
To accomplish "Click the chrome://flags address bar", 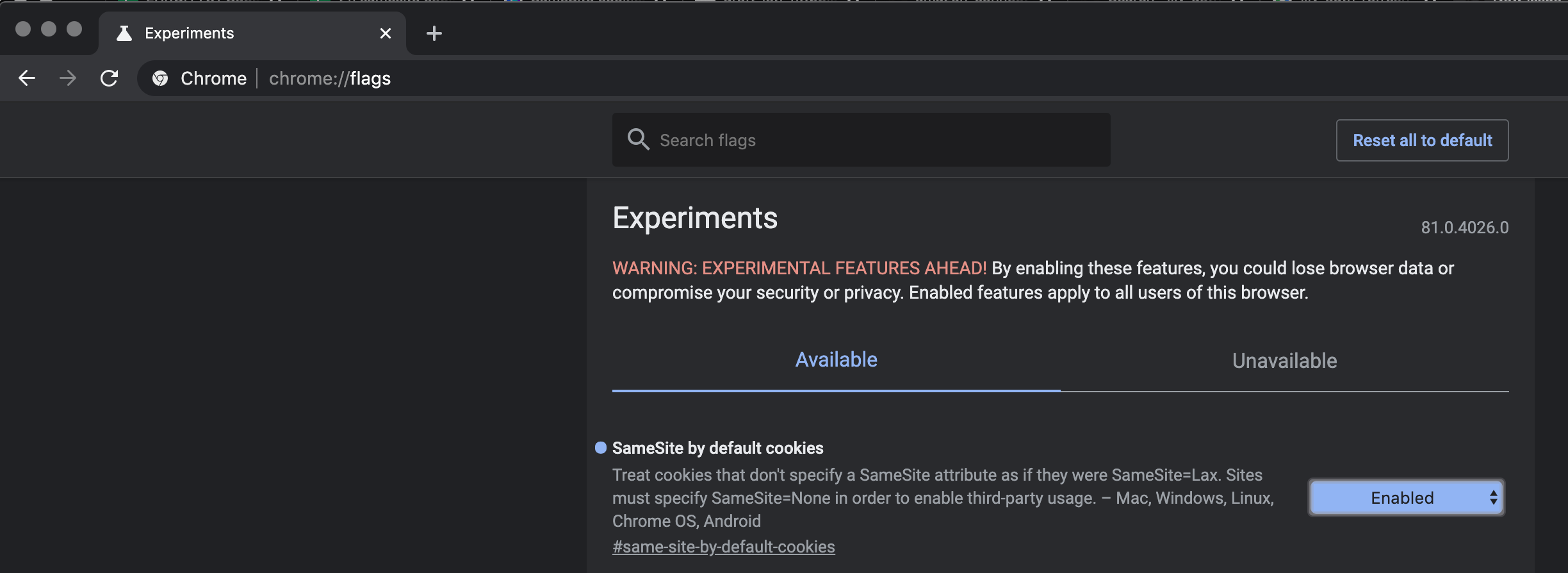I will [x=852, y=78].
